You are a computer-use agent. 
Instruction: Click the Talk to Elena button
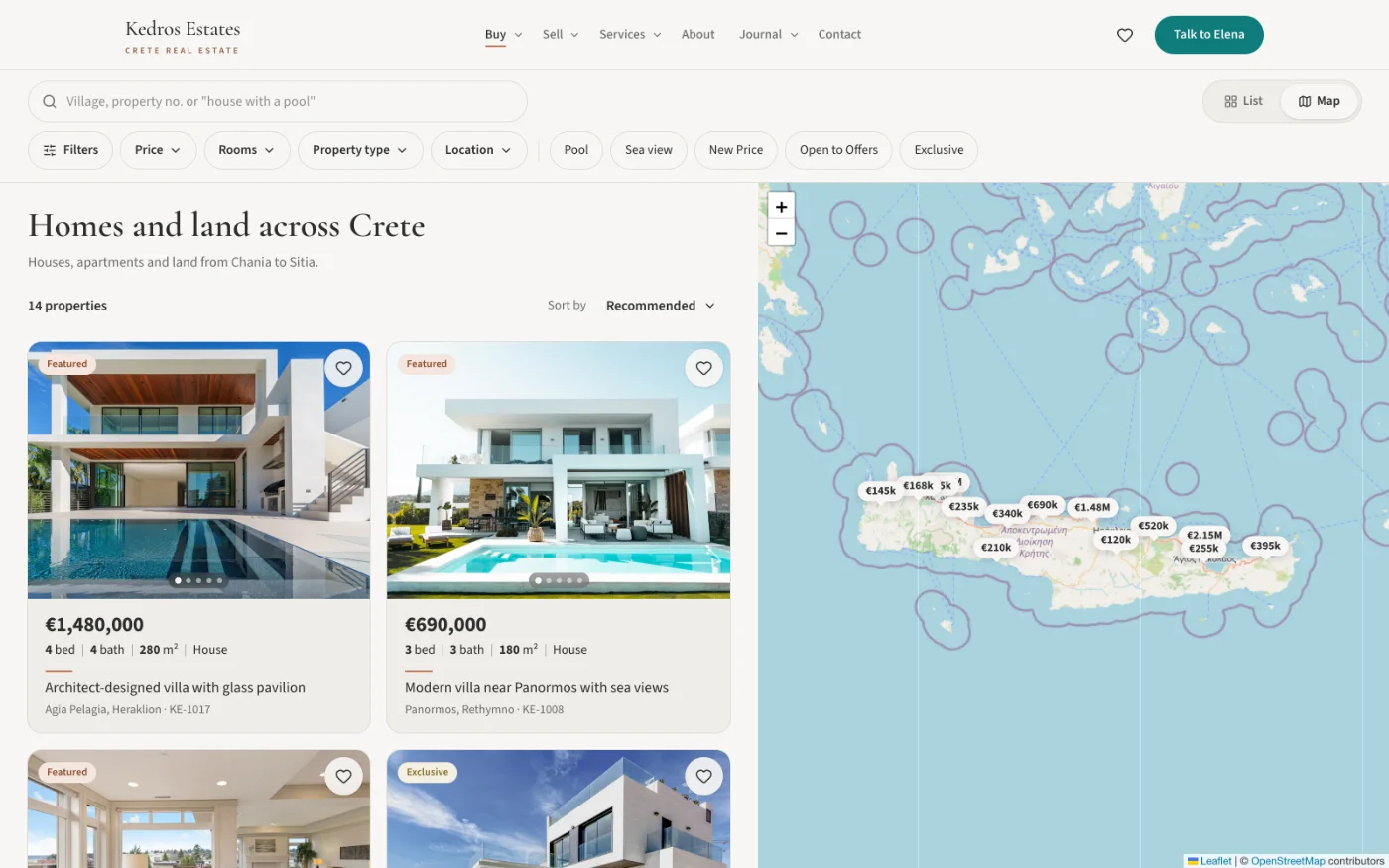[1208, 35]
